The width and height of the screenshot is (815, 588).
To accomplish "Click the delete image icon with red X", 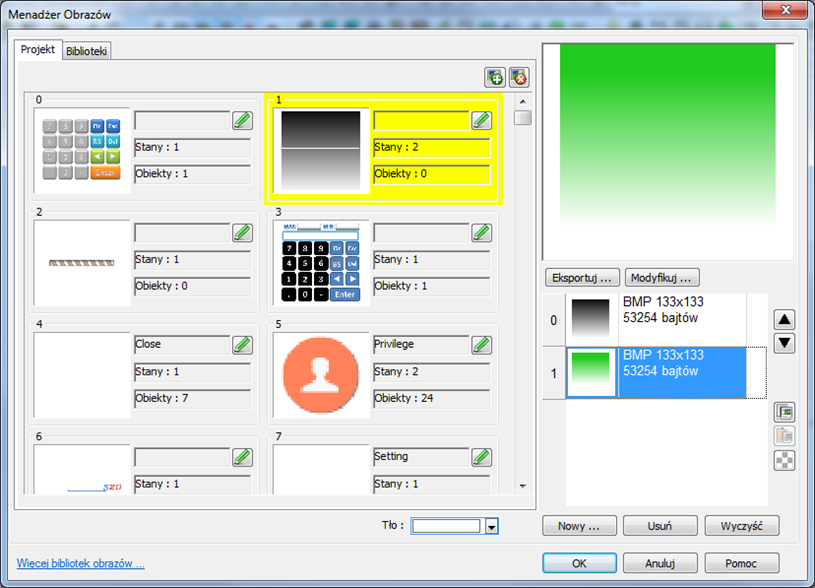I will 519,77.
